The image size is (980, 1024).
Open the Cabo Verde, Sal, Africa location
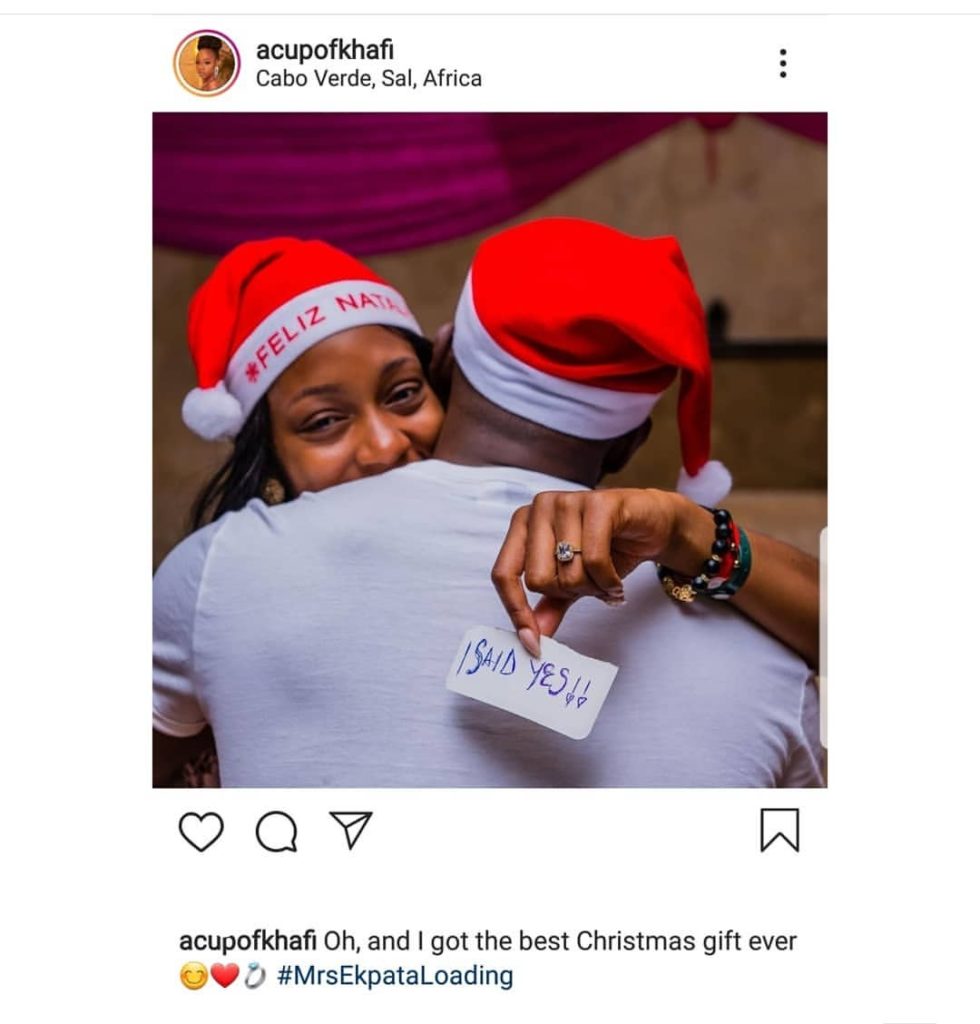[x=368, y=78]
